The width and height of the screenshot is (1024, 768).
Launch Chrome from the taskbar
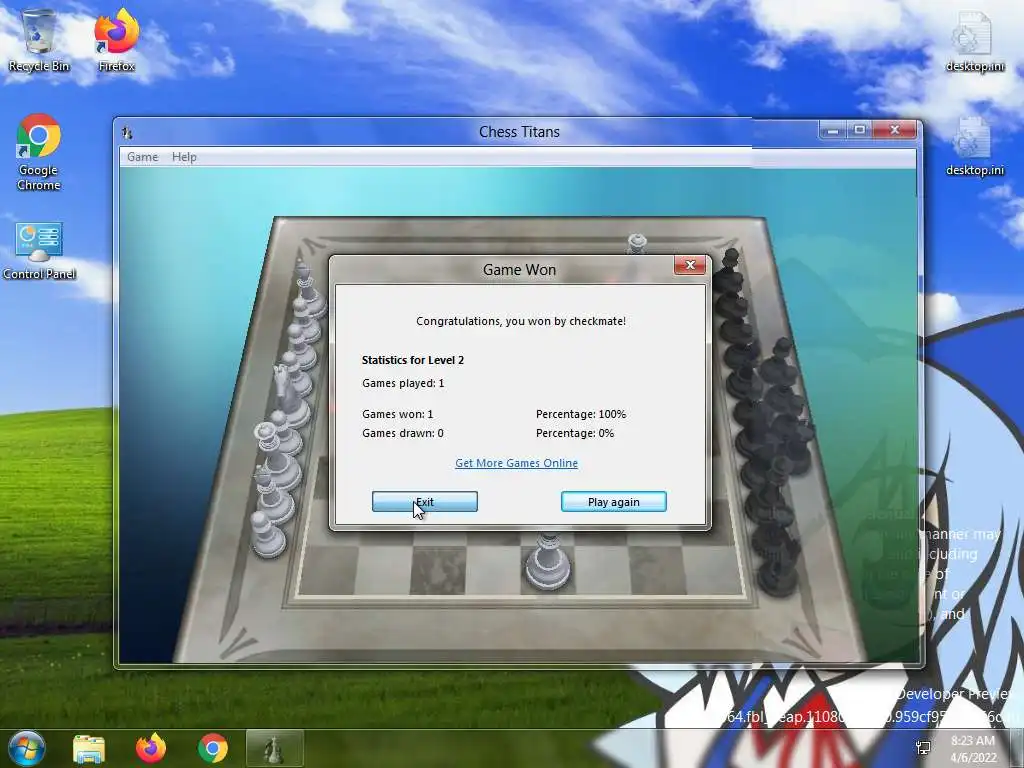pyautogui.click(x=213, y=749)
